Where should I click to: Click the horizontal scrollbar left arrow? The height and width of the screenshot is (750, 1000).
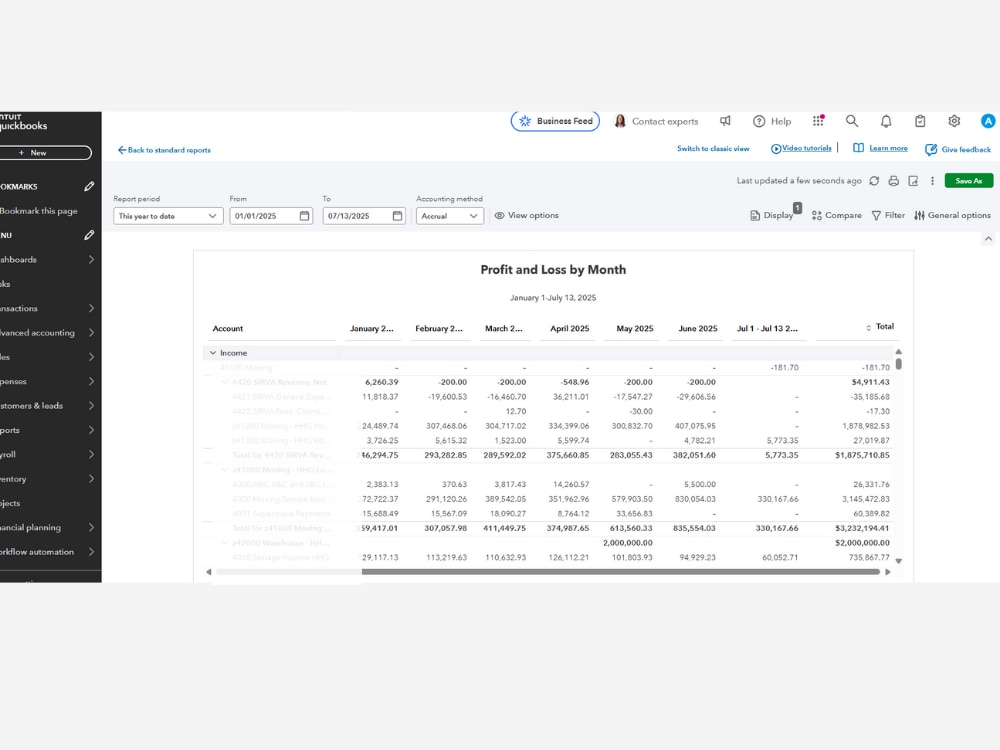(x=209, y=572)
